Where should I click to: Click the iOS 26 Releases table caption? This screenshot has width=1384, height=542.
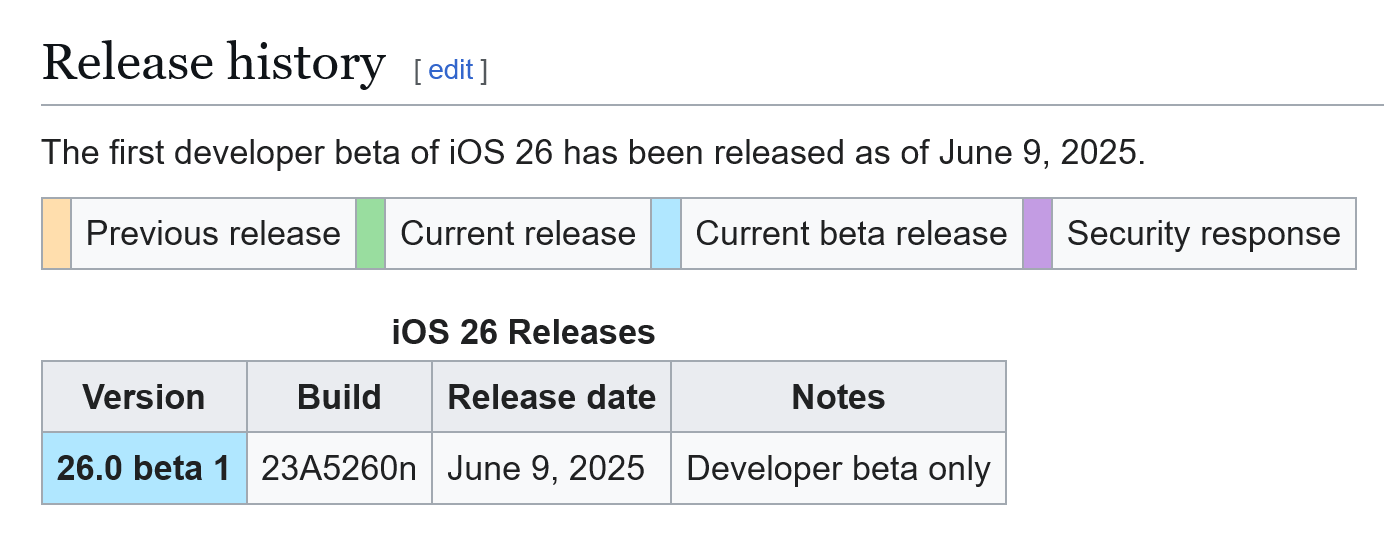(523, 332)
